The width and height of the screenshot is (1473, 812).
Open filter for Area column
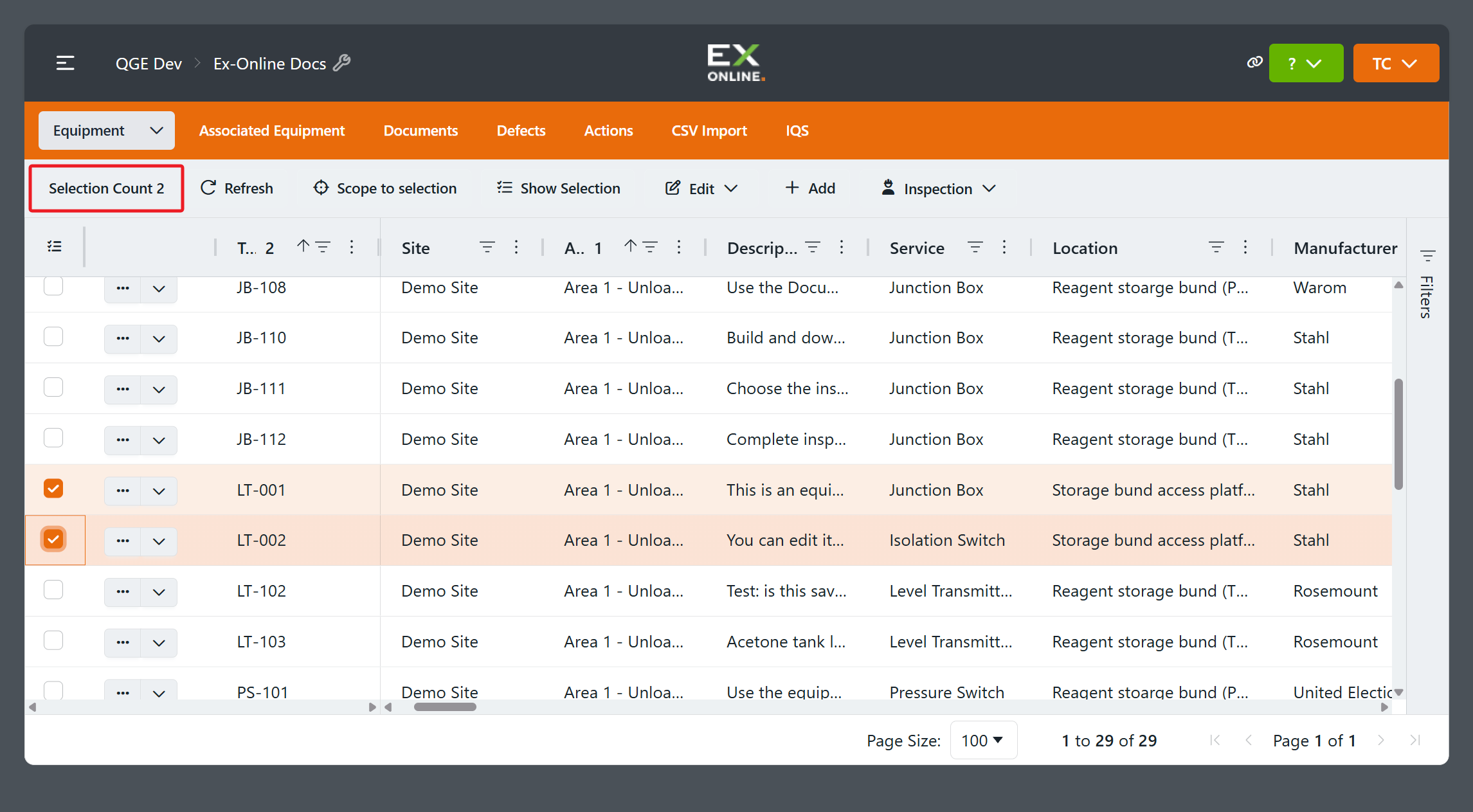650,247
